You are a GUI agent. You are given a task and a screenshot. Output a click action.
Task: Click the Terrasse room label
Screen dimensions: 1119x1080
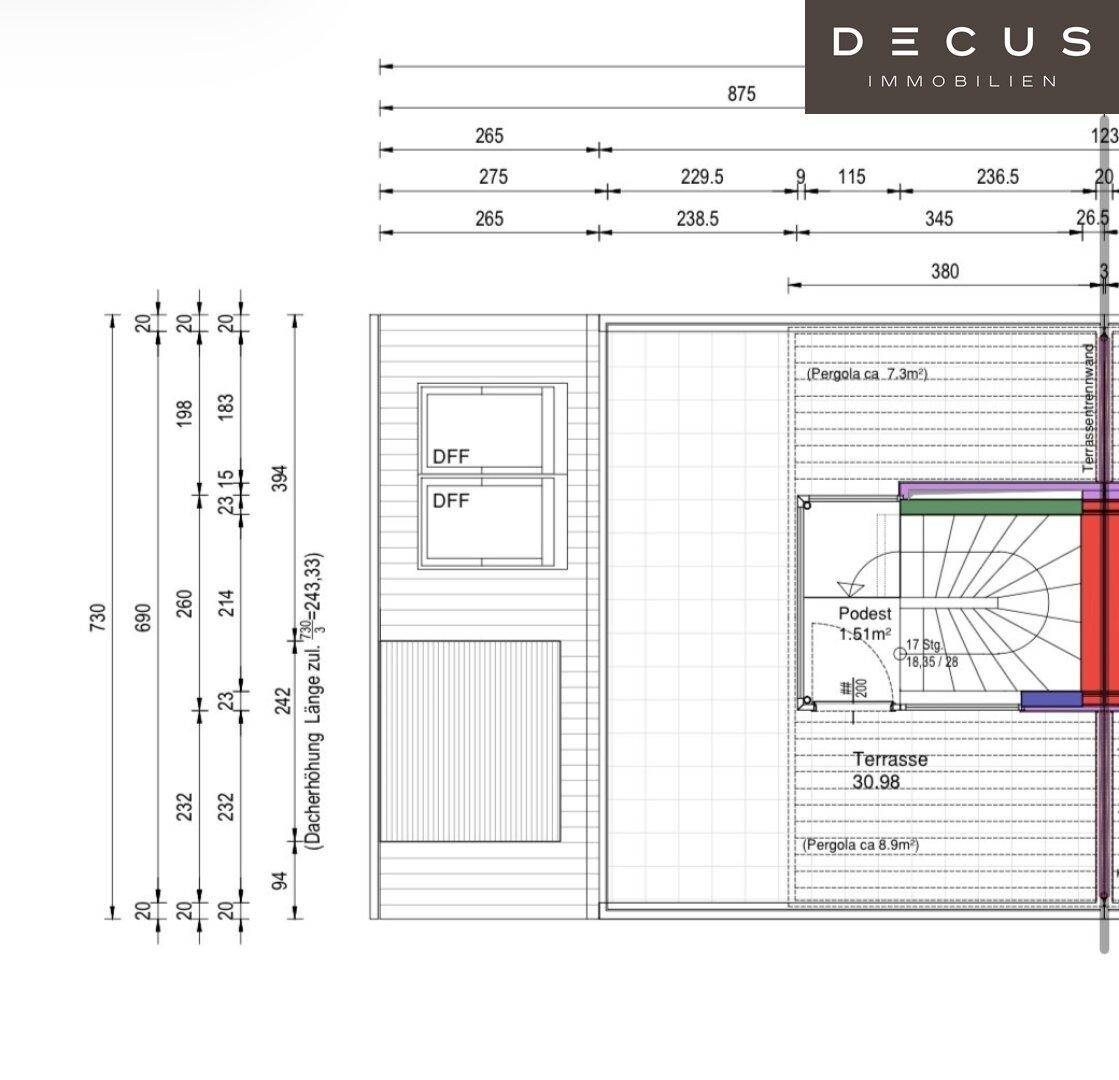pyautogui.click(x=890, y=759)
